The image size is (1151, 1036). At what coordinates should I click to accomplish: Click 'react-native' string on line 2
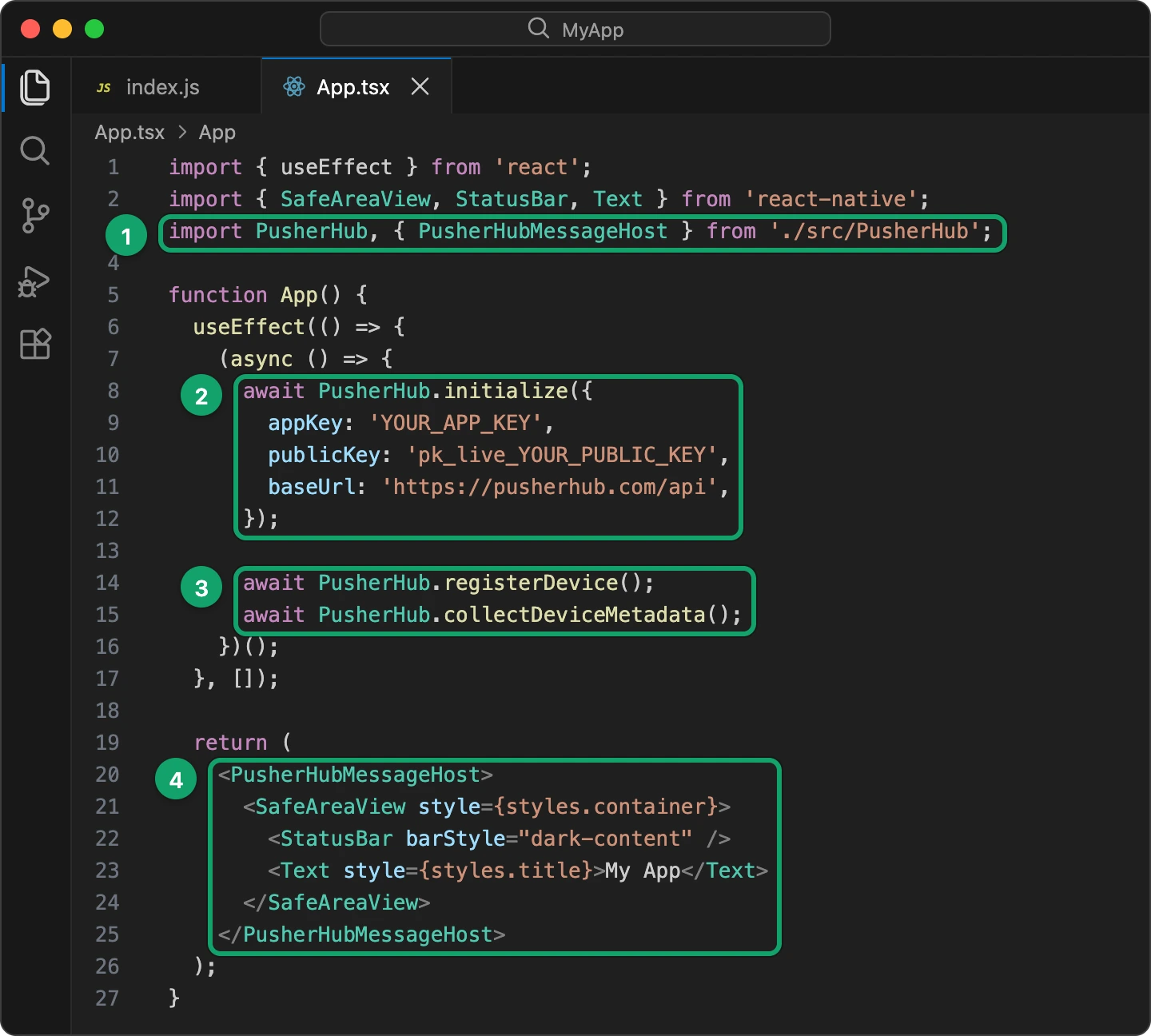830,199
